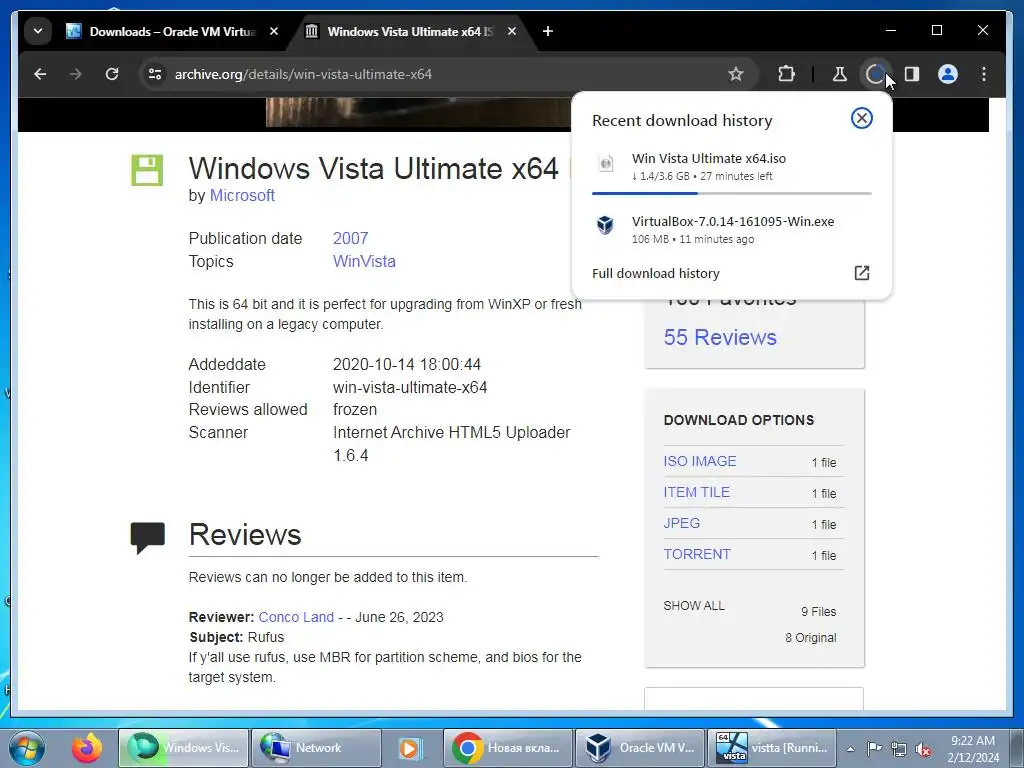Click Action Center flag tray icon

point(874,748)
